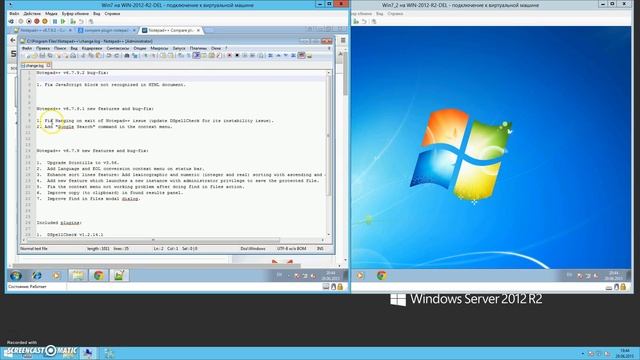Click Notepad++ horizontal scrollbar
The image size is (640, 360).
173,240
